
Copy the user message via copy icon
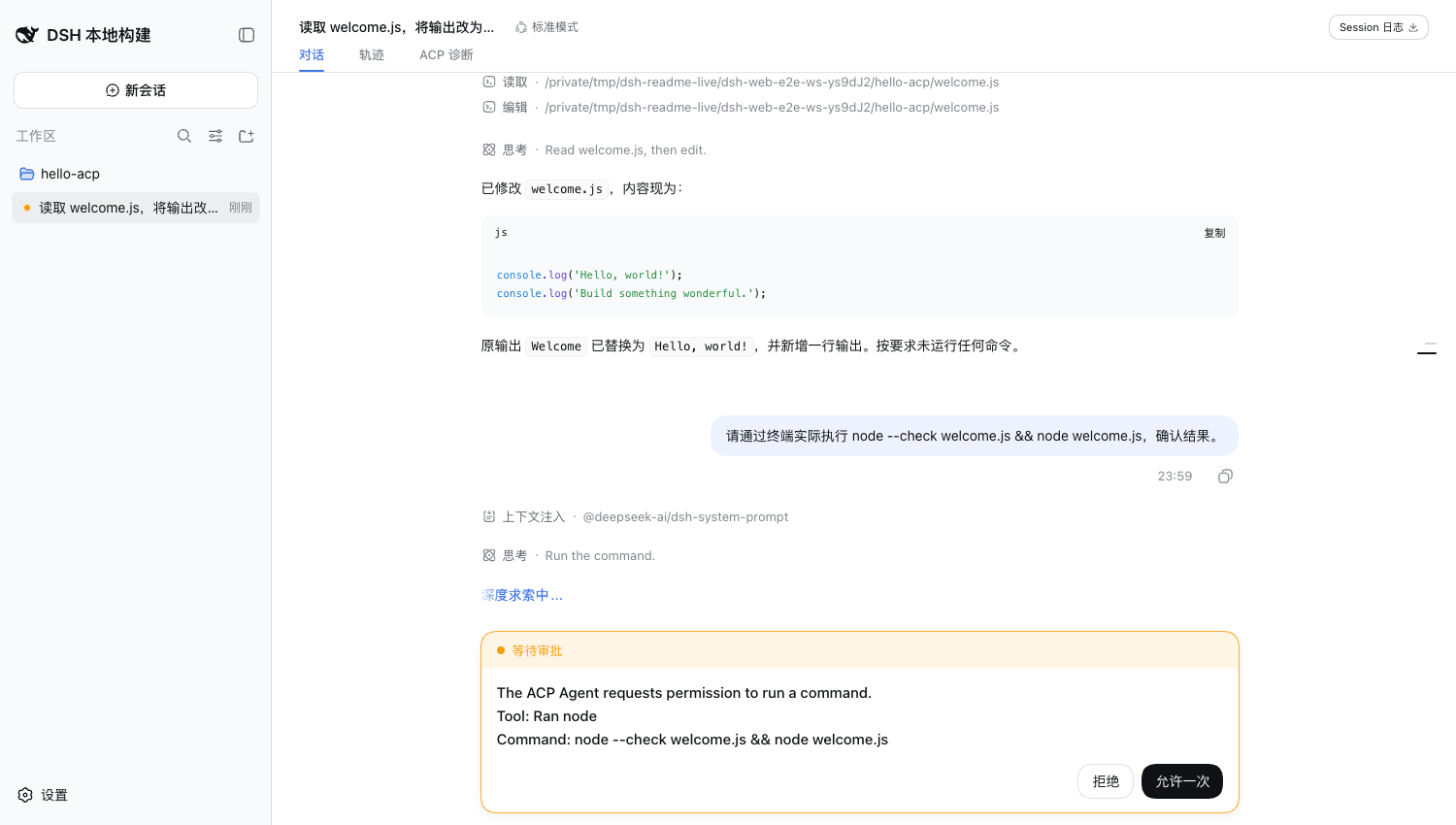pos(1225,477)
